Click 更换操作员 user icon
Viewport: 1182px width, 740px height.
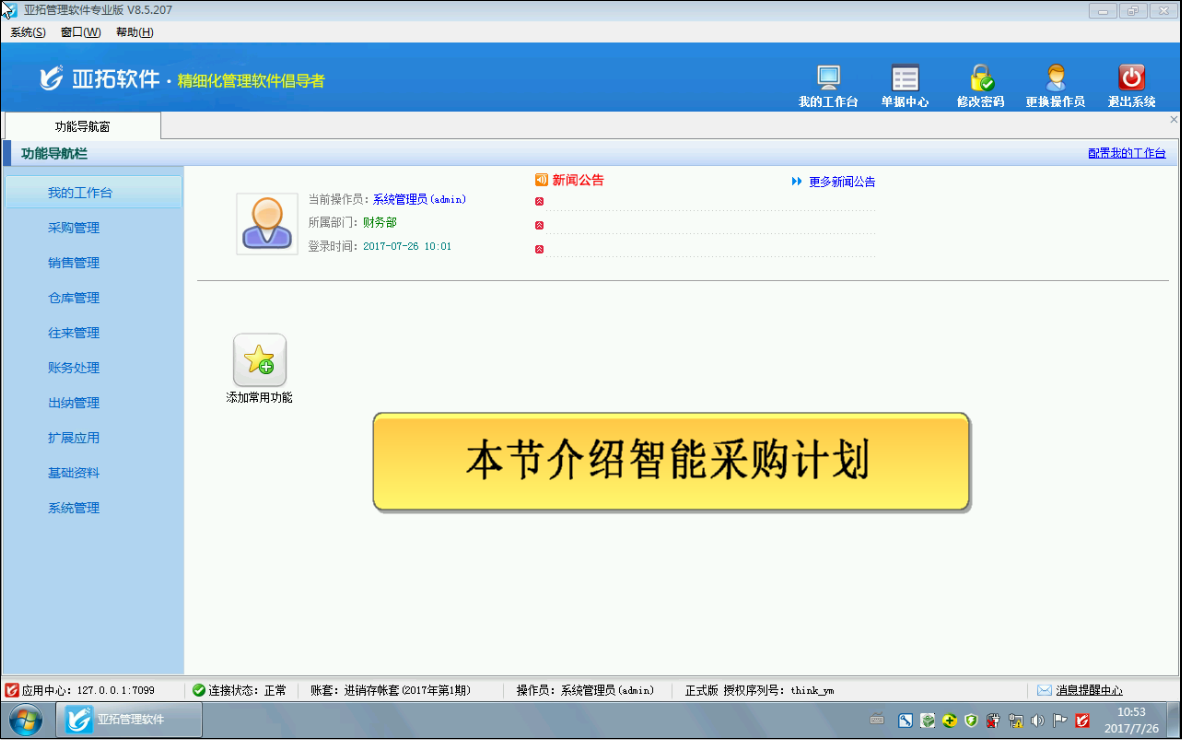[x=1055, y=79]
